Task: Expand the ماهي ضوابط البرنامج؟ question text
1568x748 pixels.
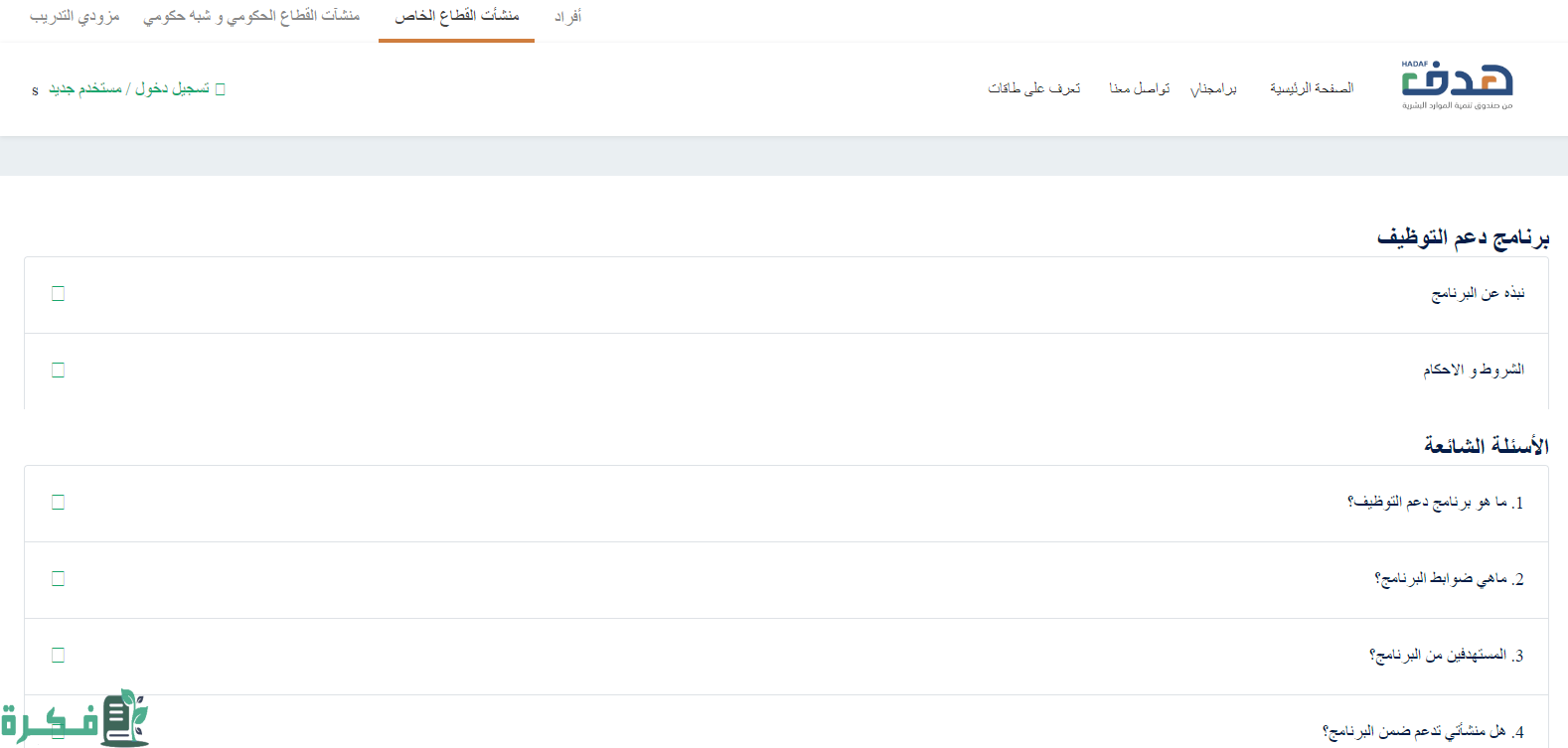Action: point(1449,579)
